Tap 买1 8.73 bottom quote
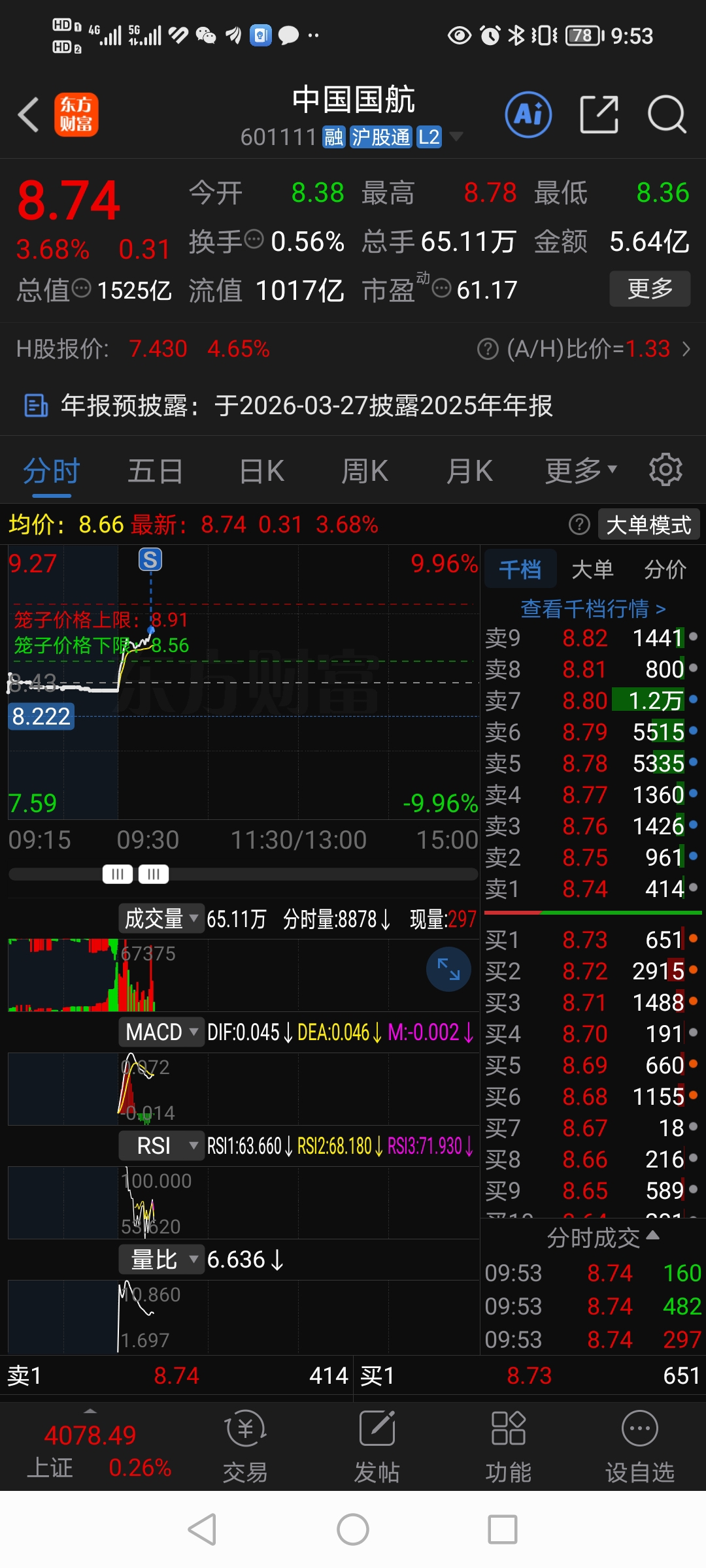 click(529, 1376)
